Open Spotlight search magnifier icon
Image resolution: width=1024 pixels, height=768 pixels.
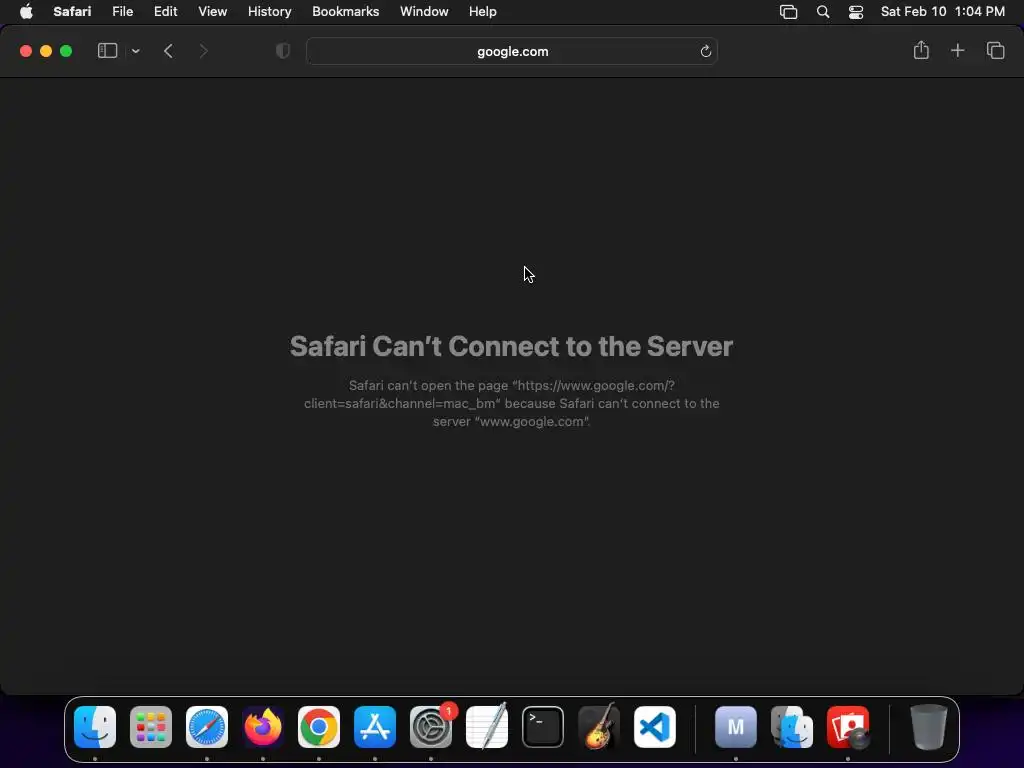(823, 12)
